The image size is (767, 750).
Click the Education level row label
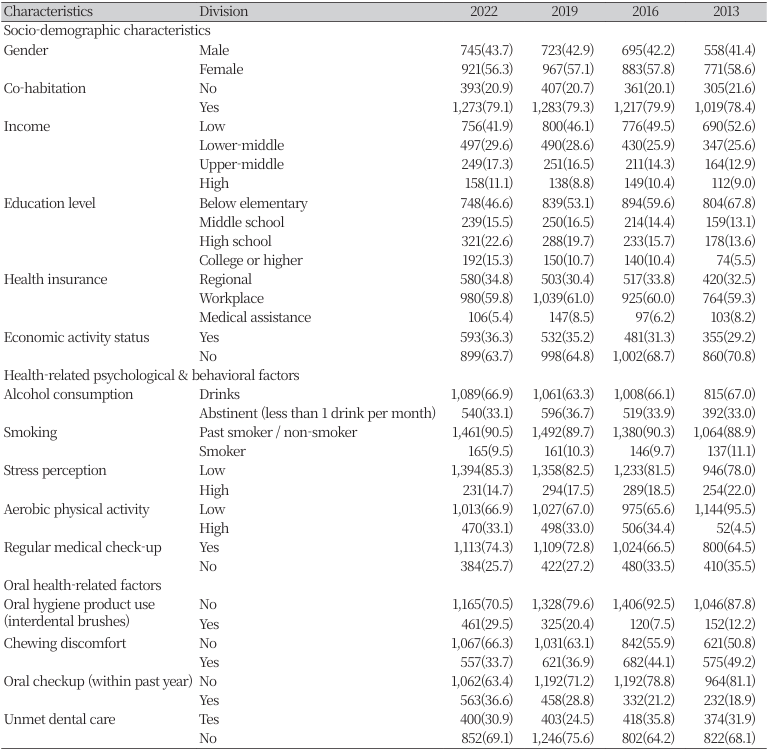49,203
